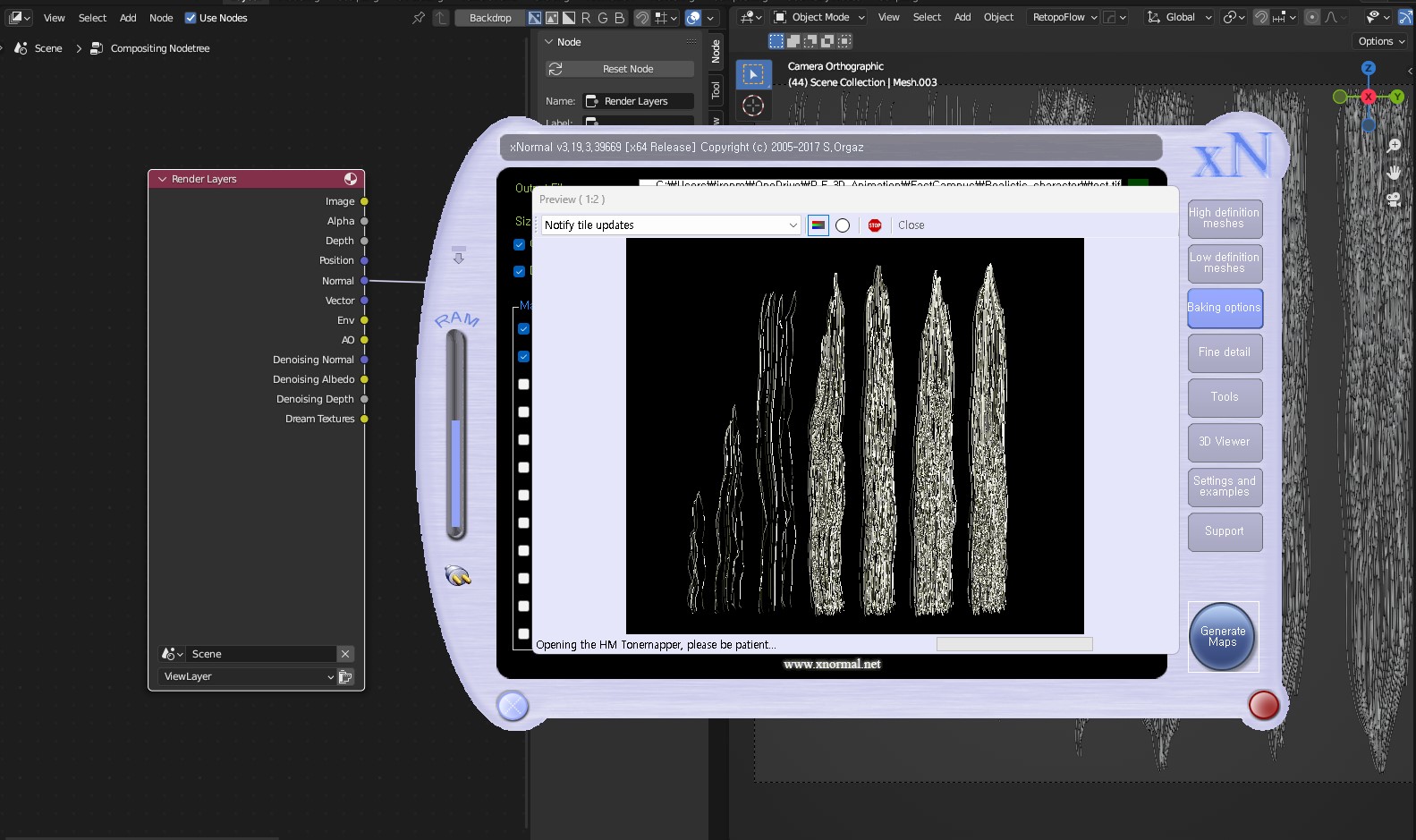Viewport: 1416px width, 840px height.
Task: Click the Y axis on navigation gizmo
Action: click(1397, 97)
